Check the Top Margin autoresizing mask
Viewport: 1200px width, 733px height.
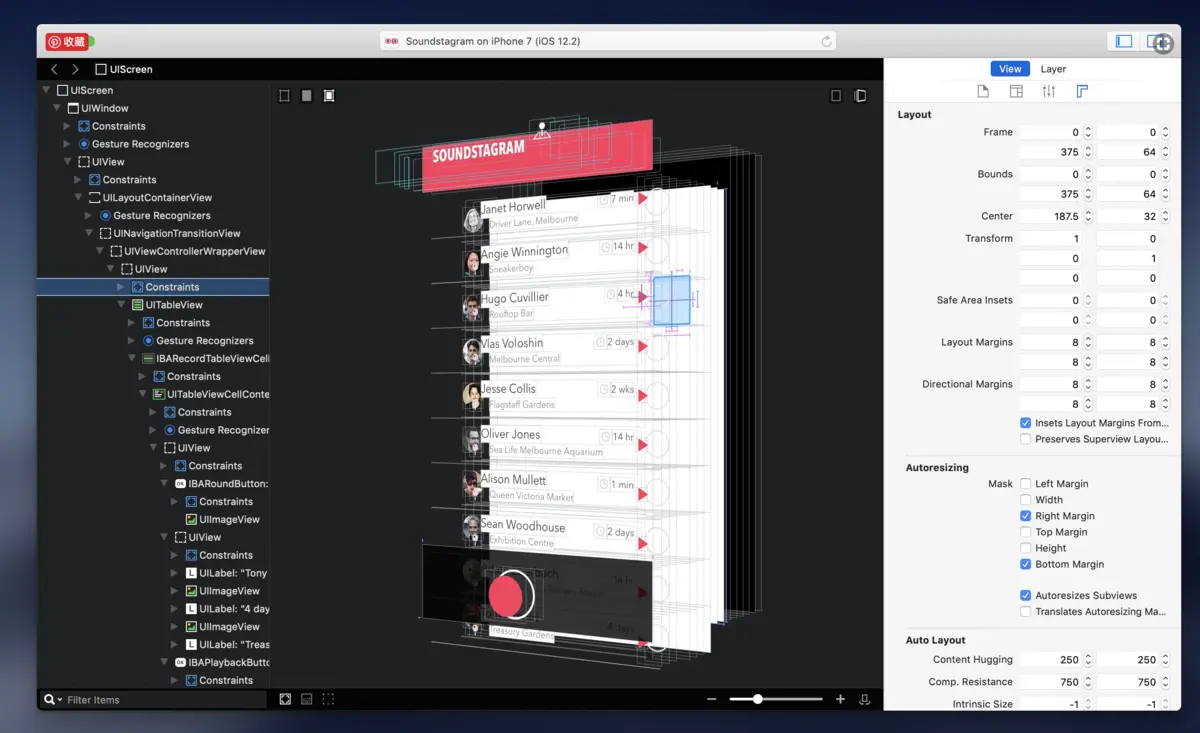pyautogui.click(x=1025, y=532)
